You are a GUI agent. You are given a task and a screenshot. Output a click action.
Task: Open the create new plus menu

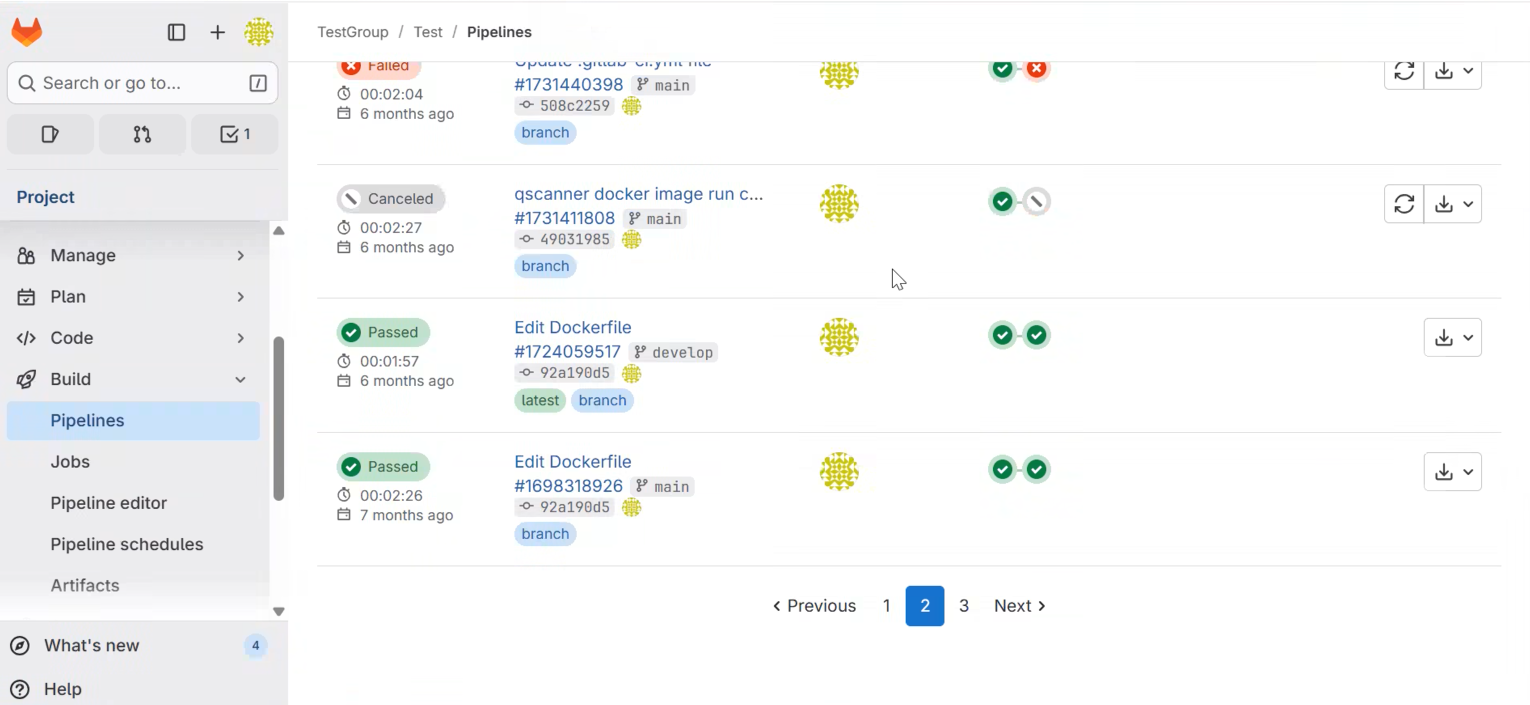point(217,32)
